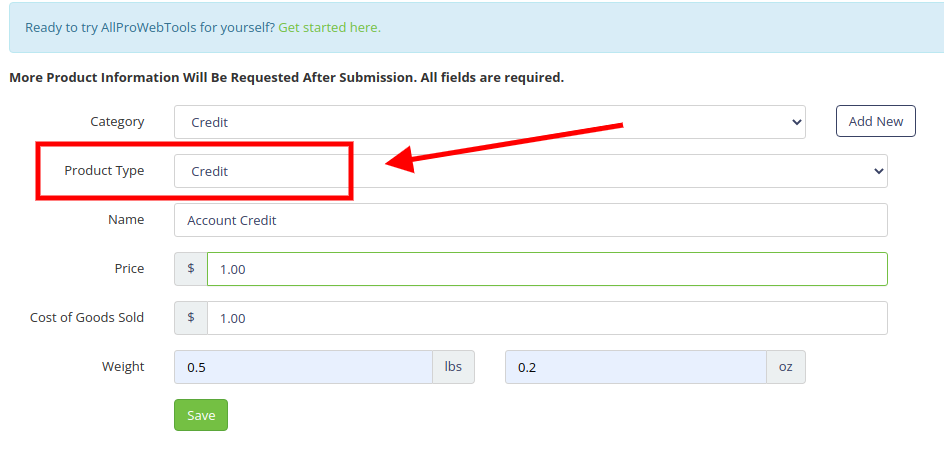Select the Cost of Goods Sold field
The width and height of the screenshot is (944, 454).
547,318
